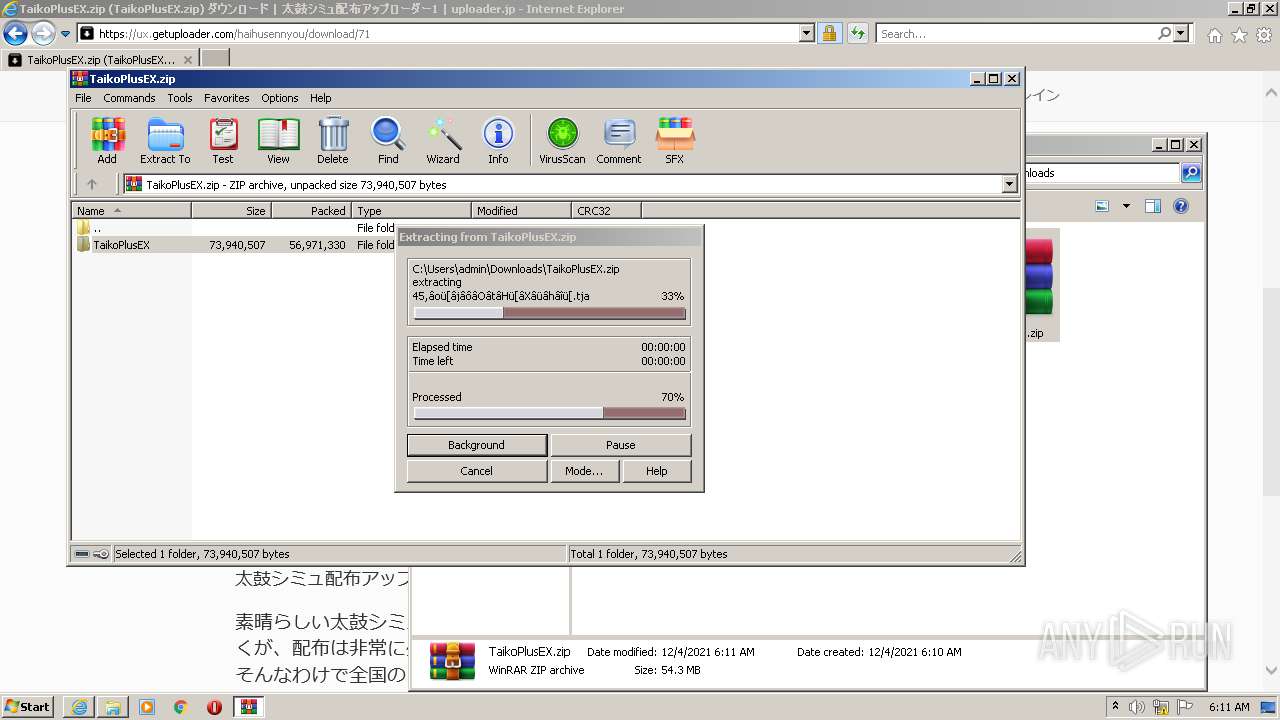Open browser tools gear icon

pos(1264,35)
